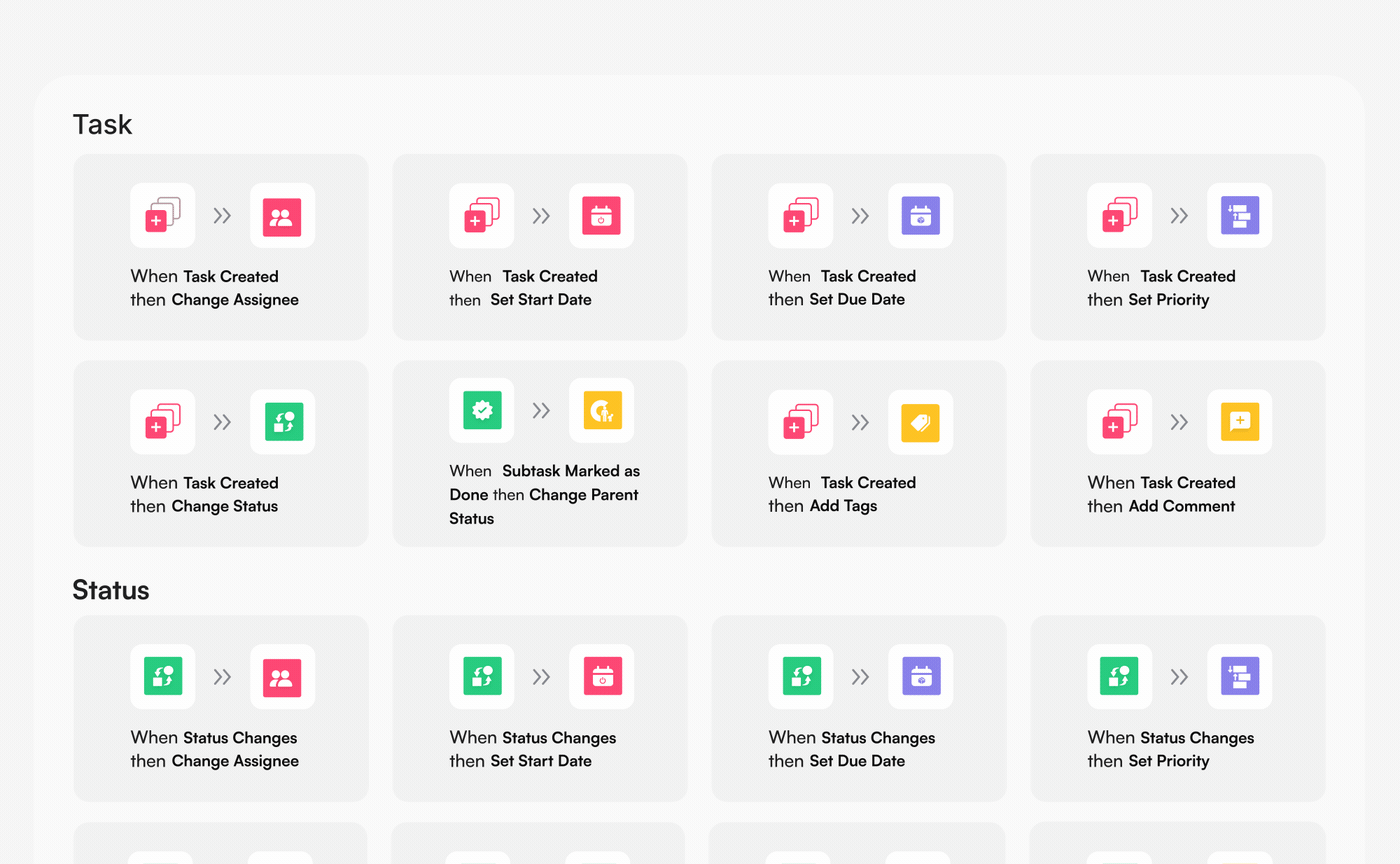Click Set Start Date calendar icon under Task section
Screen dimensions: 1400x864
[x=601, y=216]
